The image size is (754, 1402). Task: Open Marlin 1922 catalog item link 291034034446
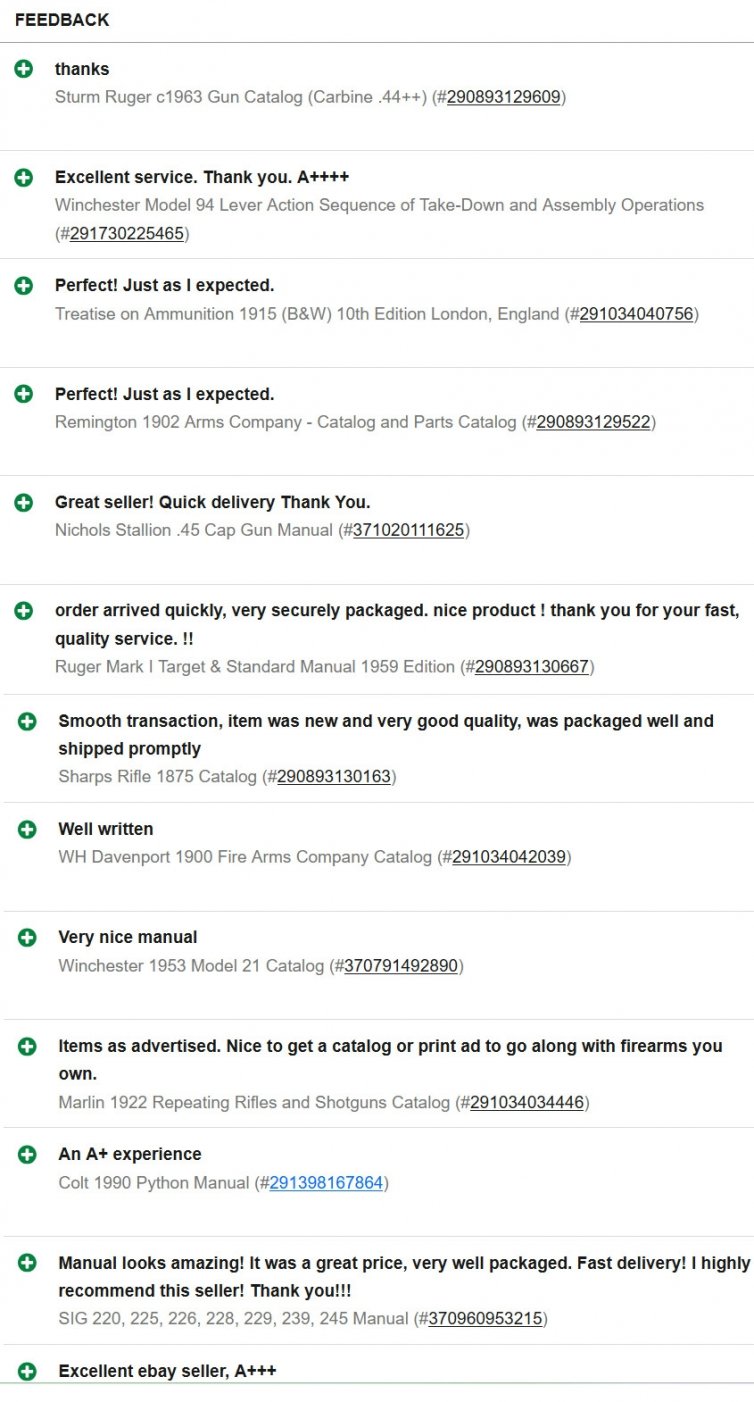click(x=527, y=1103)
